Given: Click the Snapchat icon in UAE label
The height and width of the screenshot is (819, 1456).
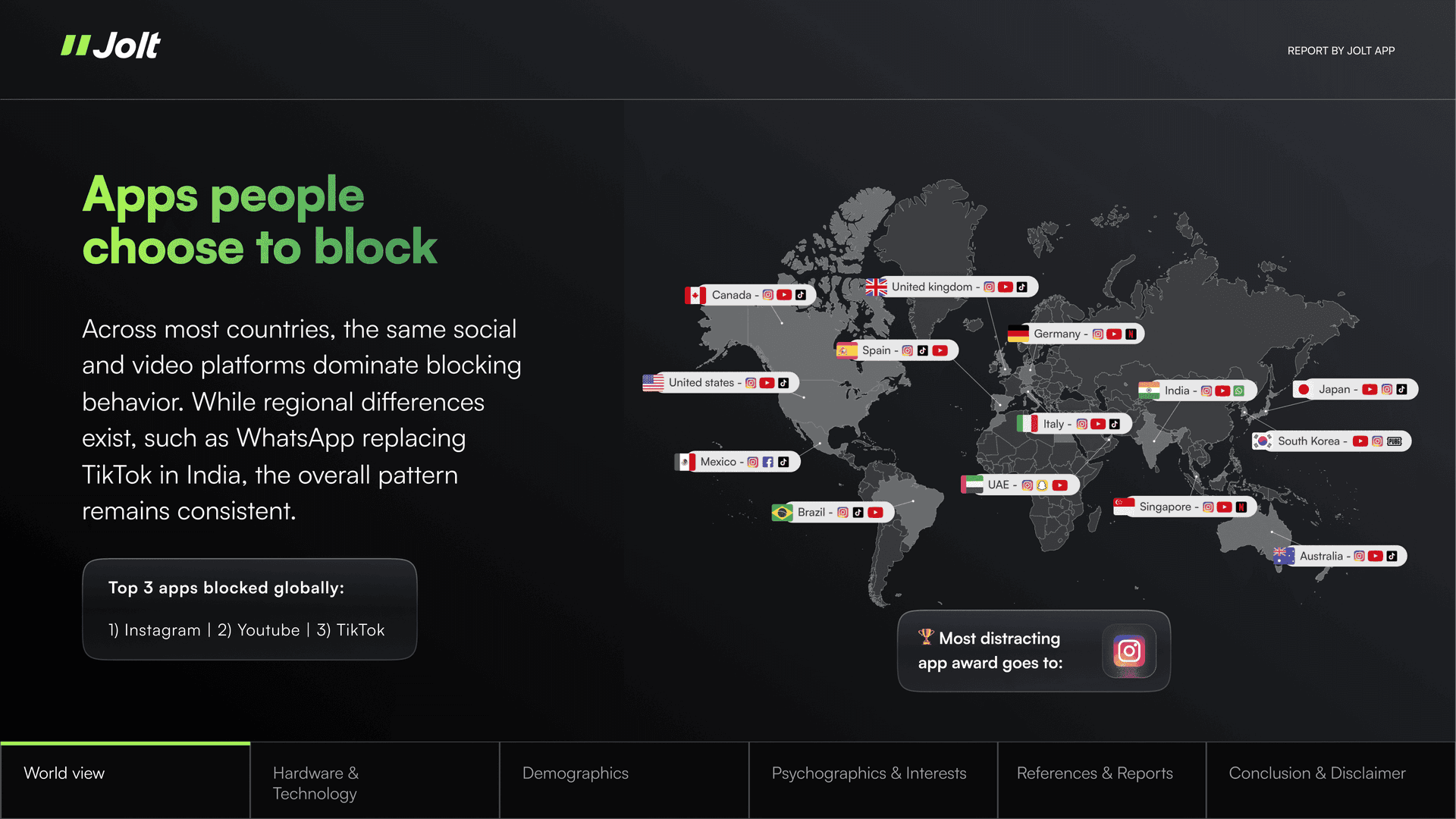Looking at the screenshot, I should pyautogui.click(x=1043, y=485).
